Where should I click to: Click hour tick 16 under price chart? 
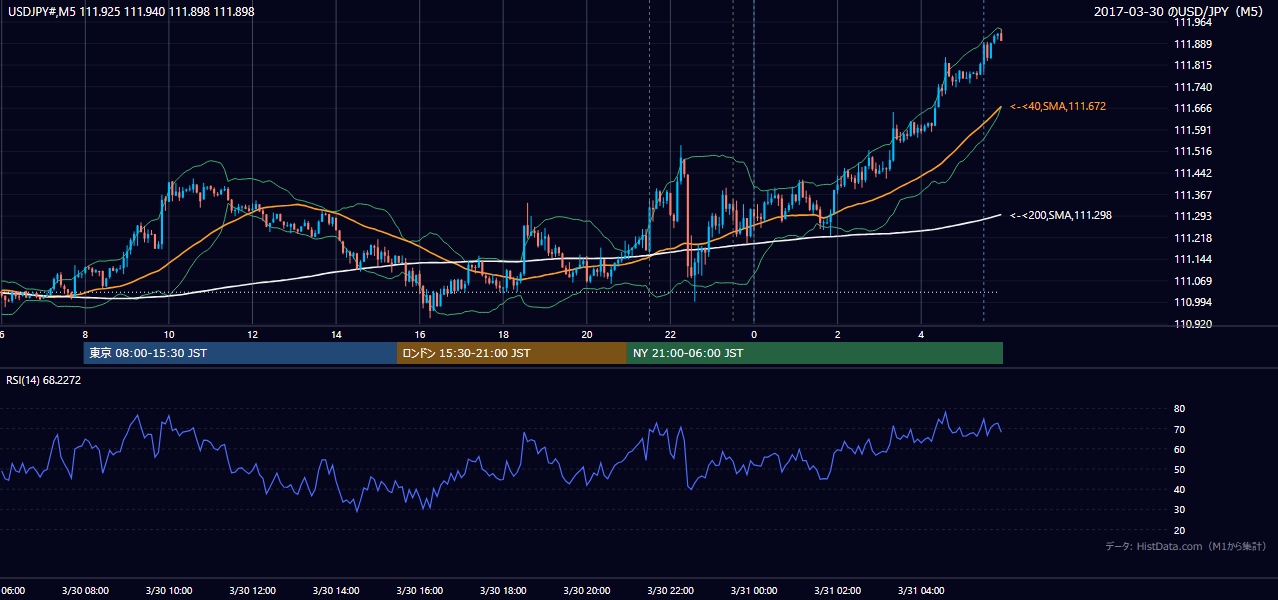[x=420, y=335]
